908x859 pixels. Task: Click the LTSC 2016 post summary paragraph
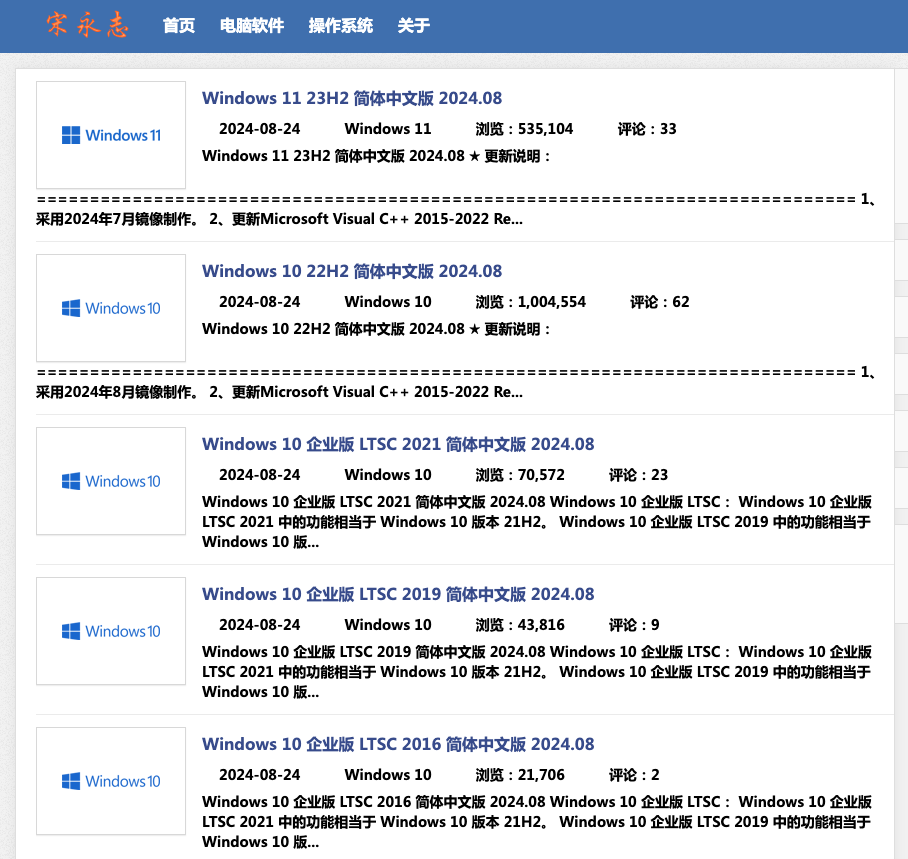pos(537,822)
